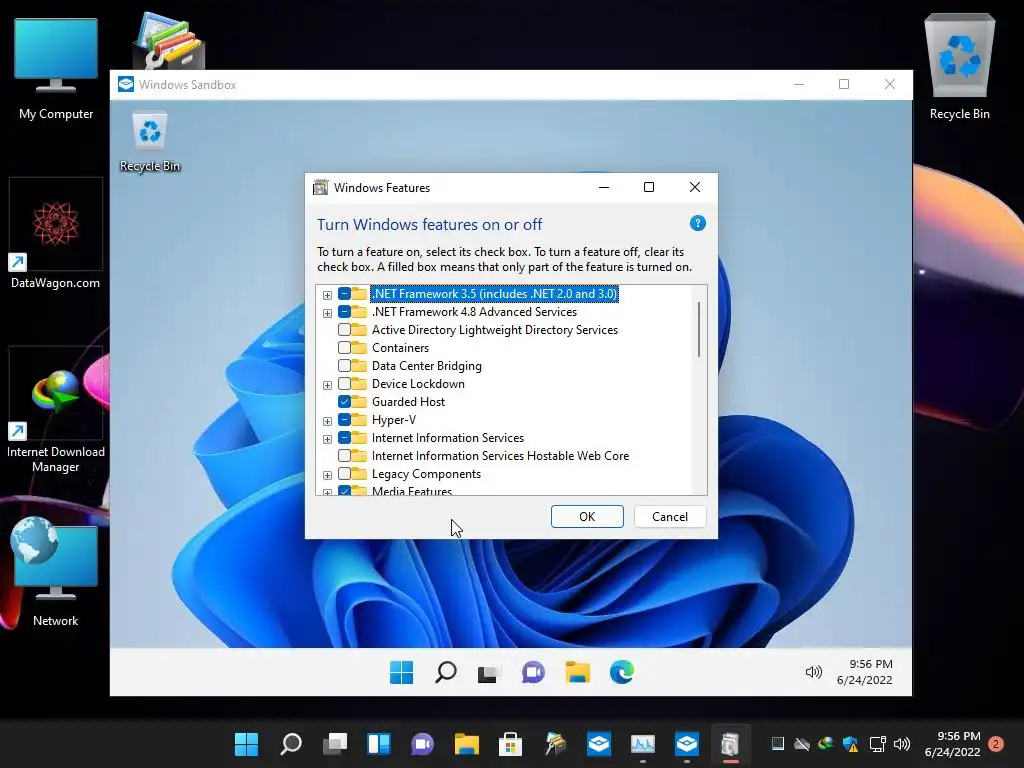This screenshot has height=768, width=1024.
Task: Open notifications badge showing 2
Action: (996, 744)
